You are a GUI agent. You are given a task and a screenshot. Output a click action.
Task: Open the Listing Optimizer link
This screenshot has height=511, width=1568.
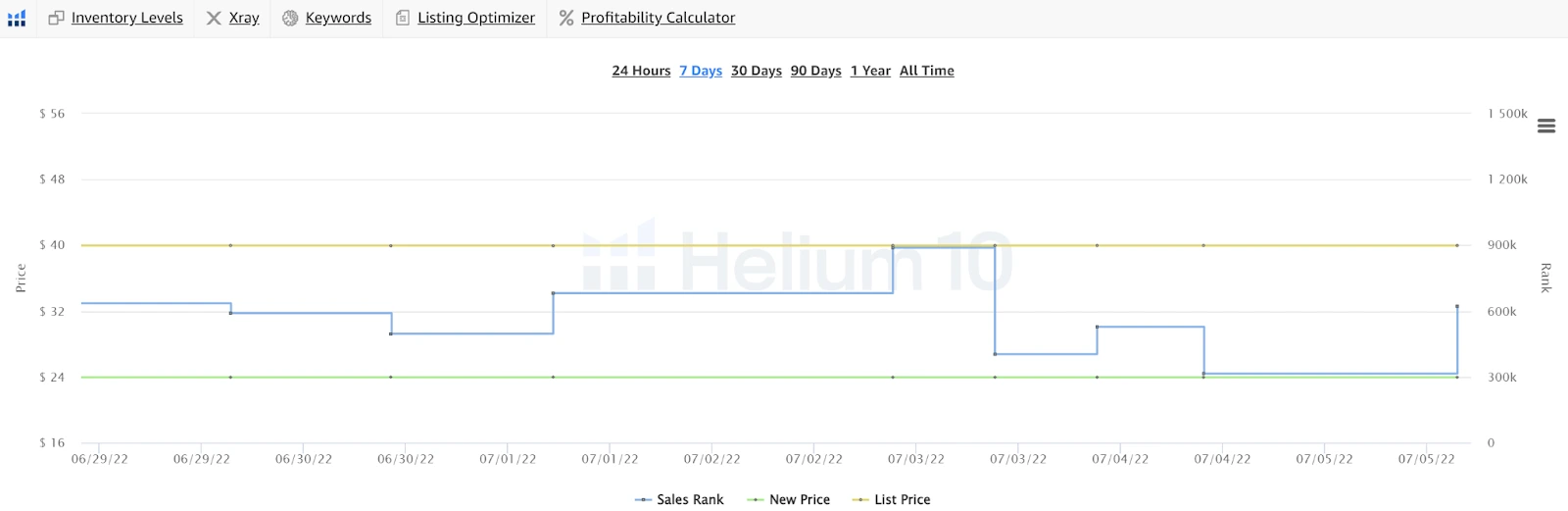click(476, 18)
